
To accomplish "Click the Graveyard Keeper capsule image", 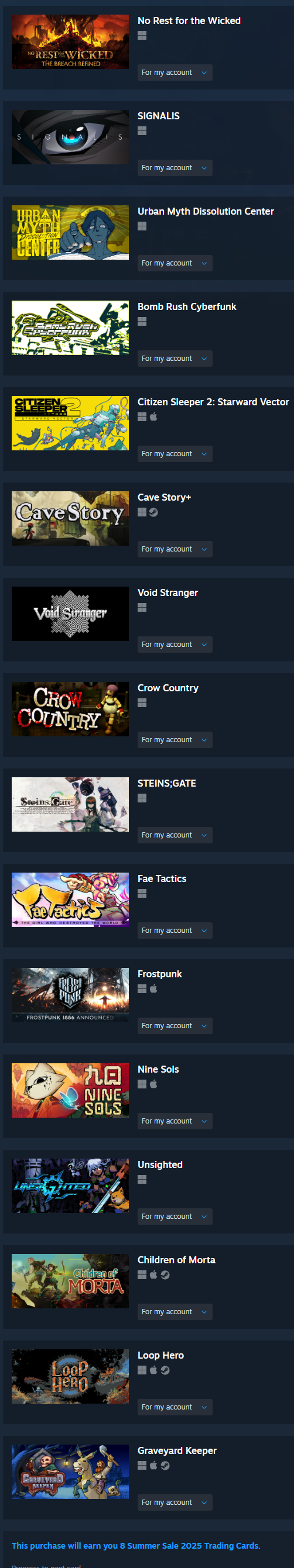I will click(70, 1472).
